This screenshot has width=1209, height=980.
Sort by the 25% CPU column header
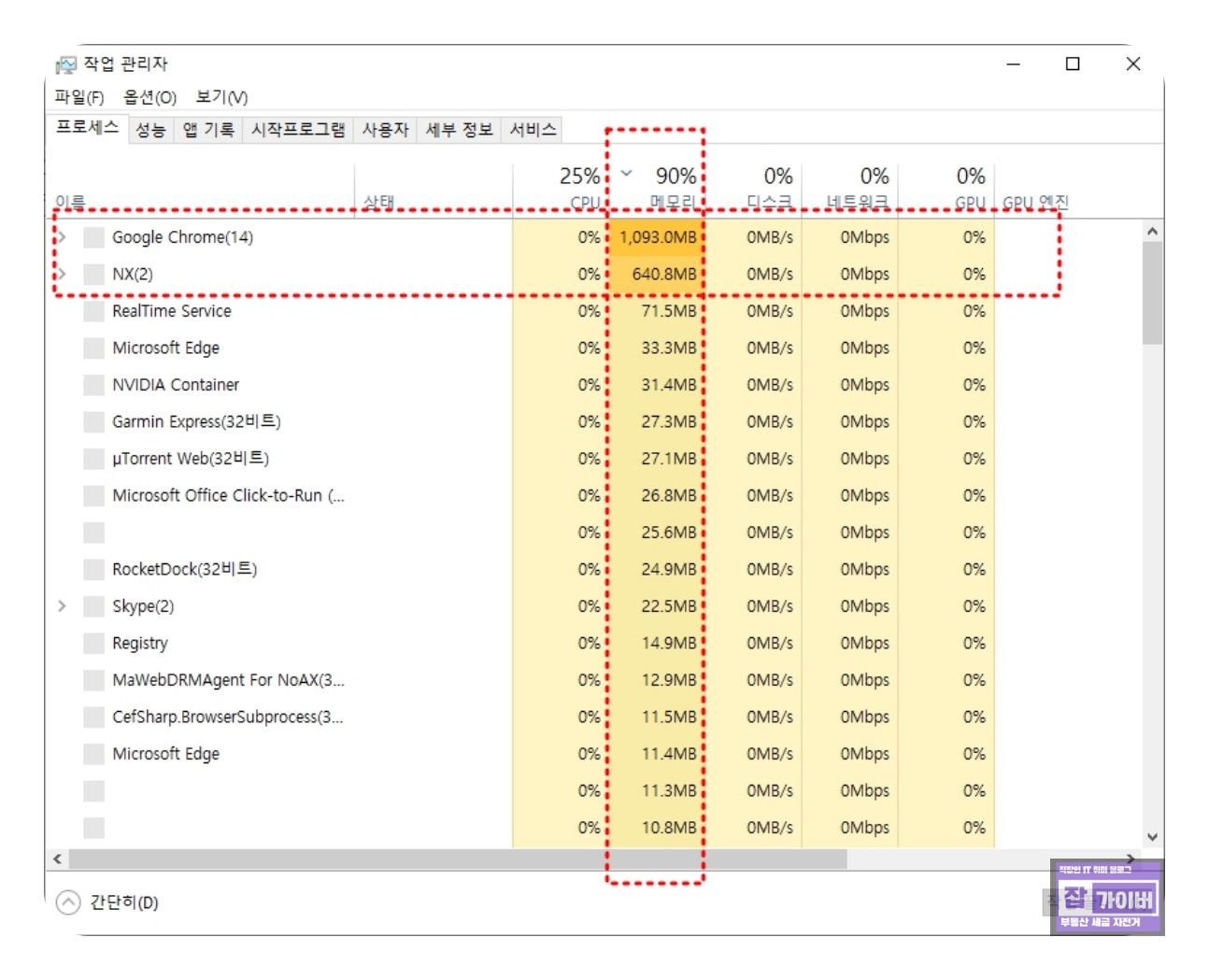pos(560,191)
